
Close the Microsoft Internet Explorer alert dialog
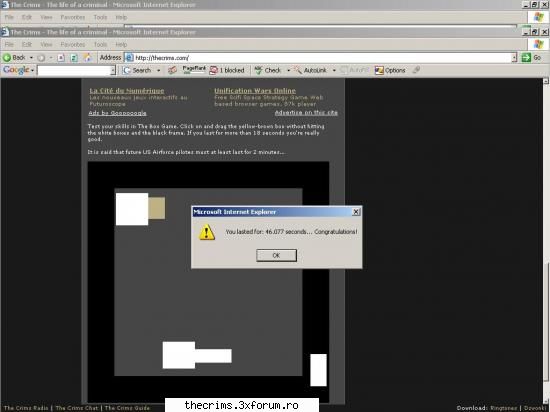coord(356,212)
